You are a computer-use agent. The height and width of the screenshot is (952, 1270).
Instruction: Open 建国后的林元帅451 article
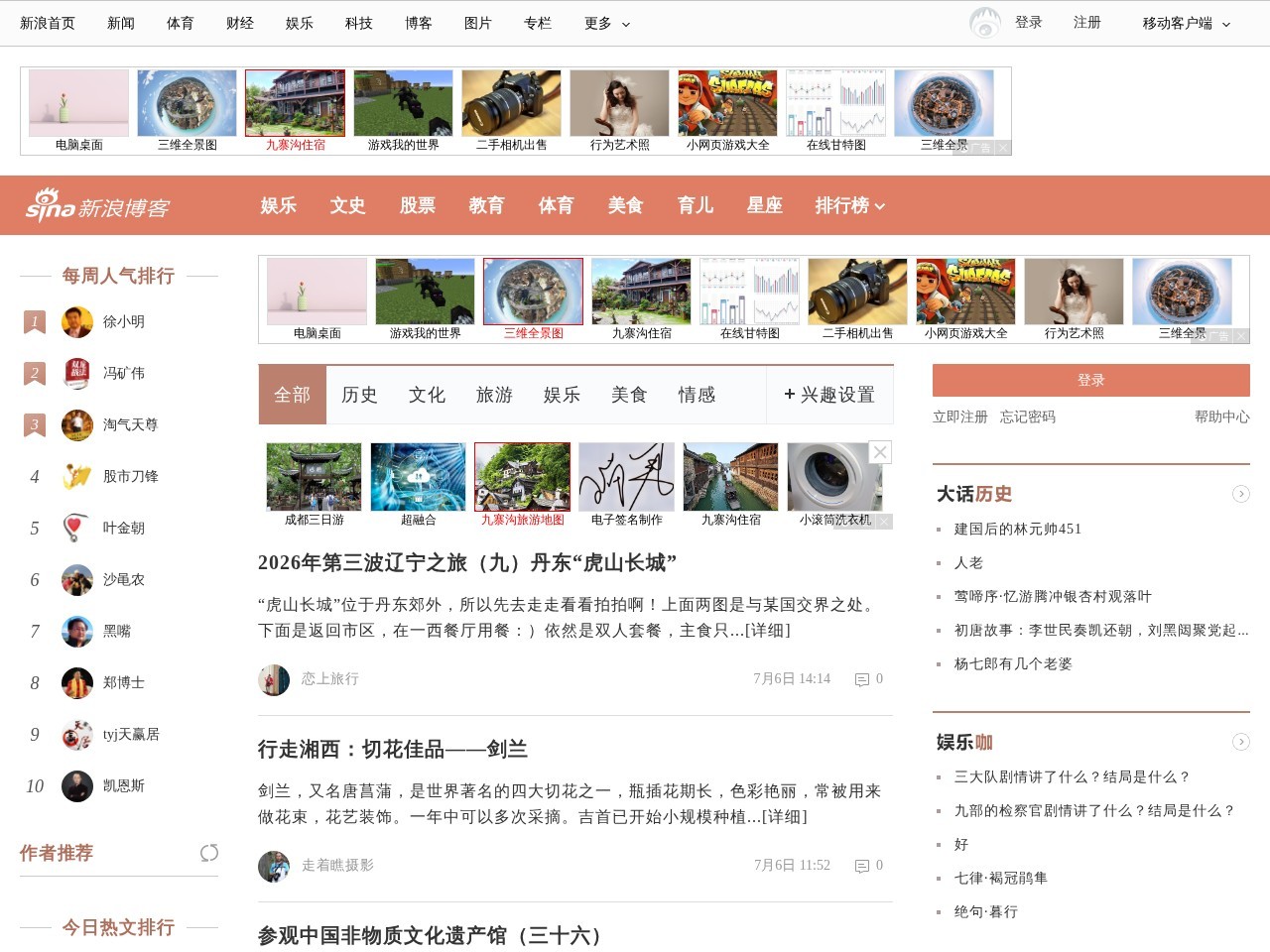pos(1018,529)
